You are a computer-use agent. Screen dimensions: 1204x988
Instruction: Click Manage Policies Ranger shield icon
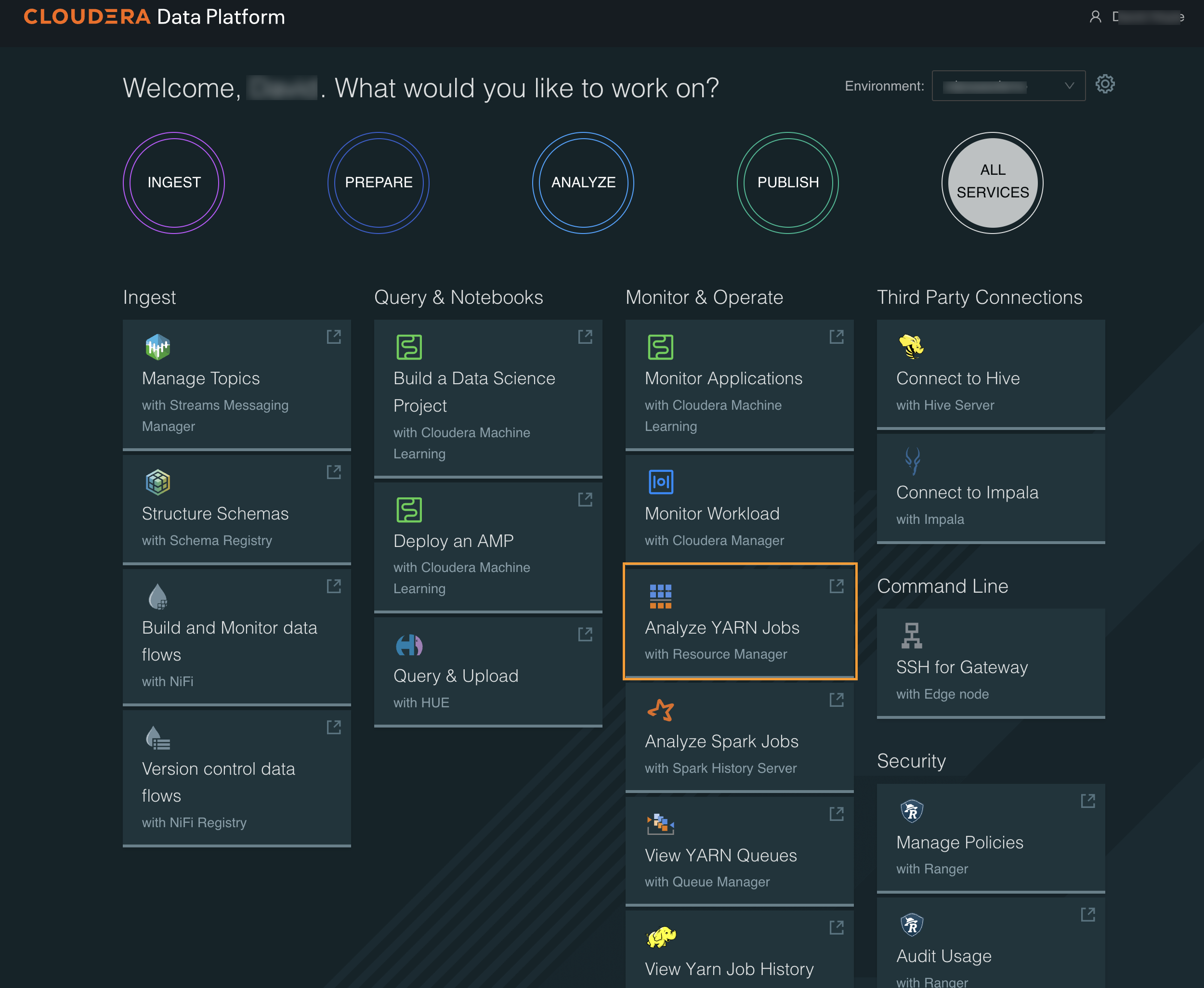pyautogui.click(x=911, y=810)
